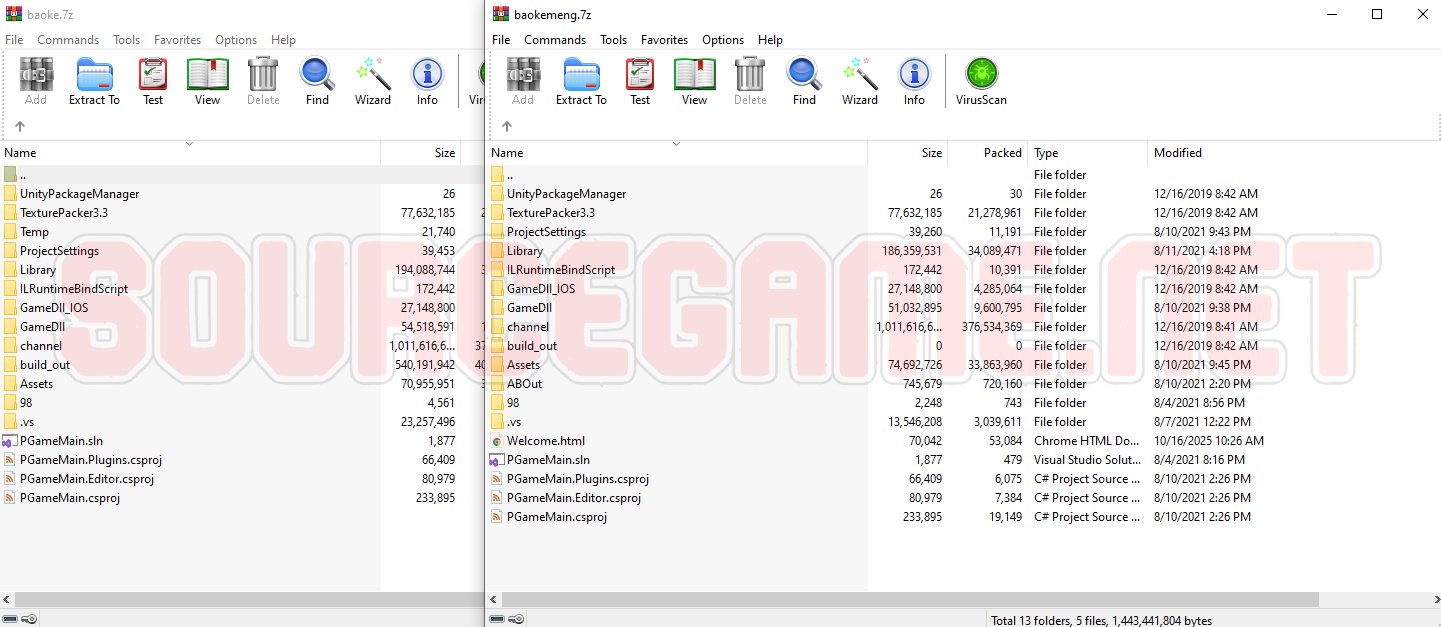This screenshot has height=627, width=1441.
Task: Click the VirusScan toolbar icon
Action: 980,81
